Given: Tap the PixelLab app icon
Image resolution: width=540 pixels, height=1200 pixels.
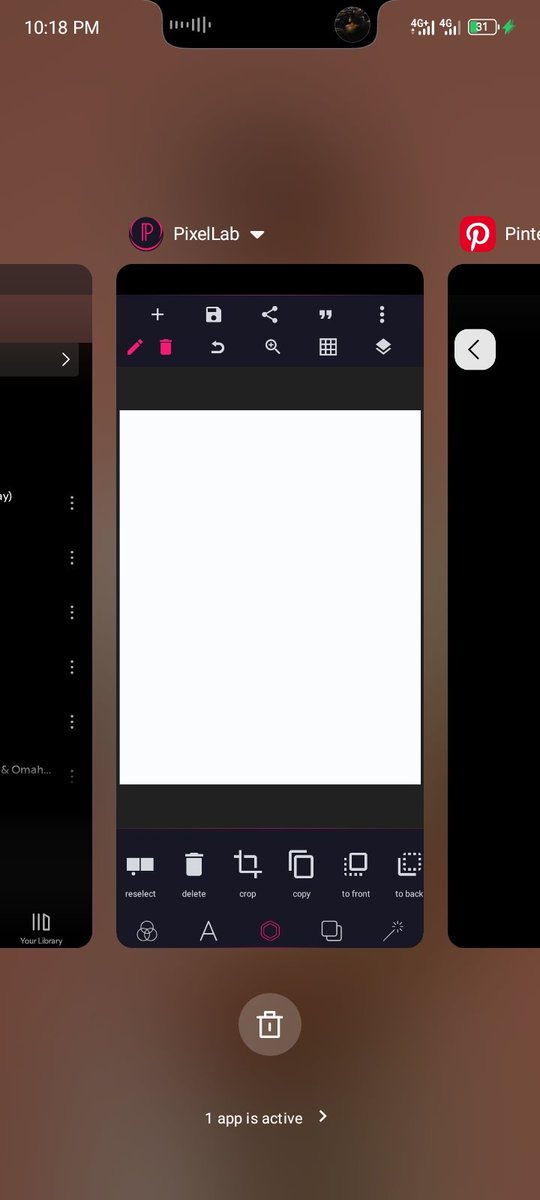Looking at the screenshot, I should (146, 234).
